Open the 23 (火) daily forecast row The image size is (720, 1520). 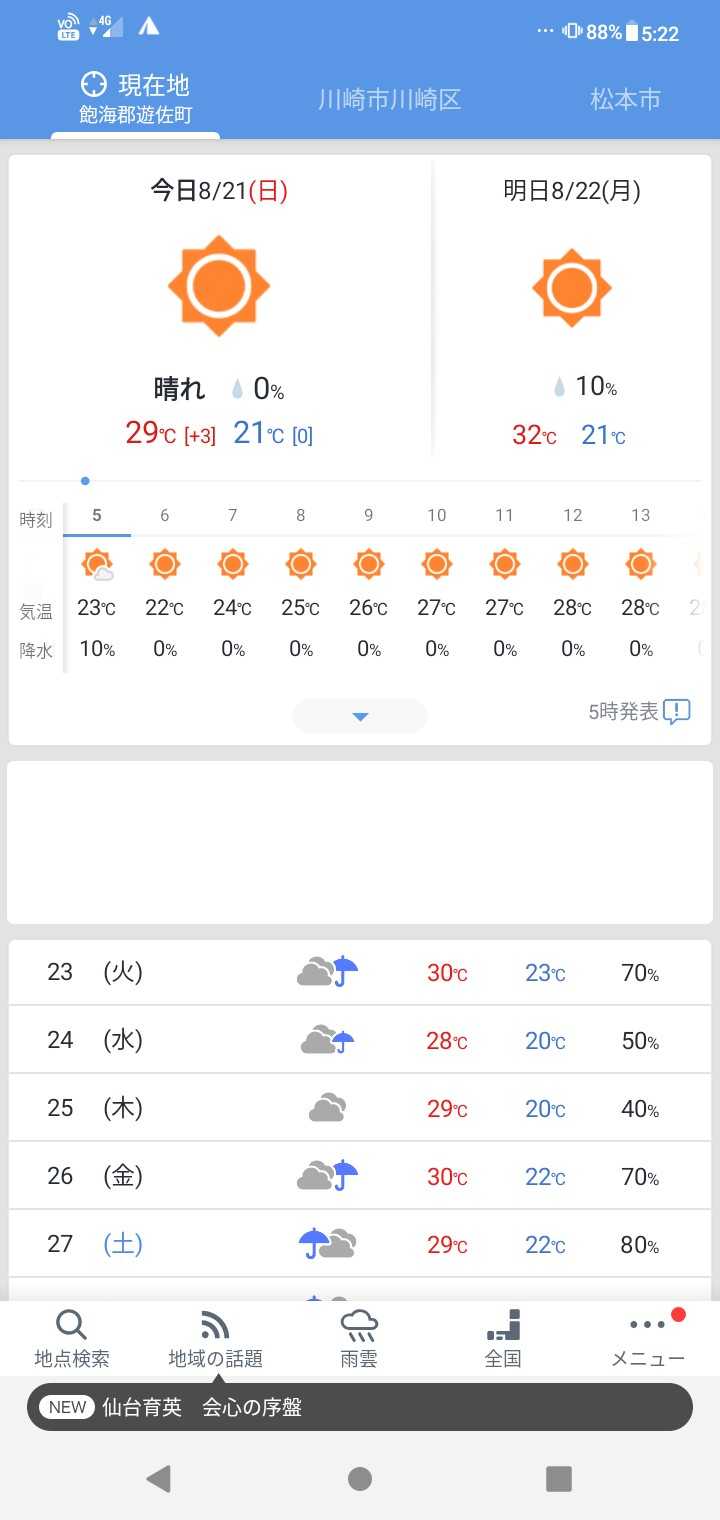click(360, 972)
